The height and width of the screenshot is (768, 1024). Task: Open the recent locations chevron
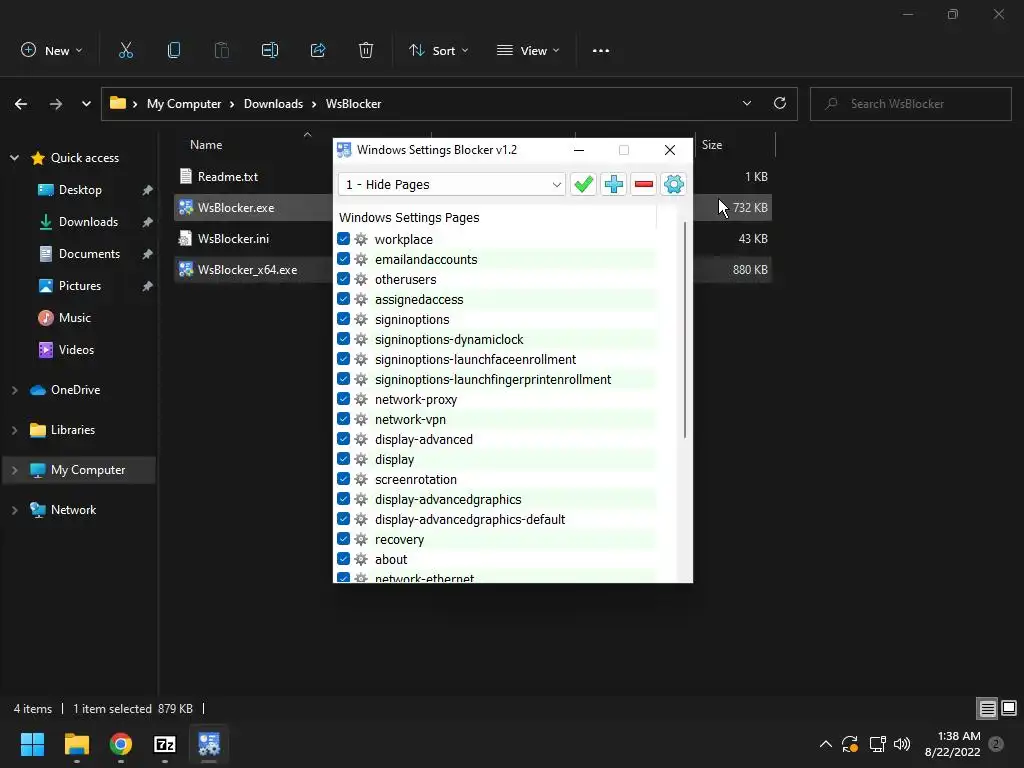coord(86,104)
